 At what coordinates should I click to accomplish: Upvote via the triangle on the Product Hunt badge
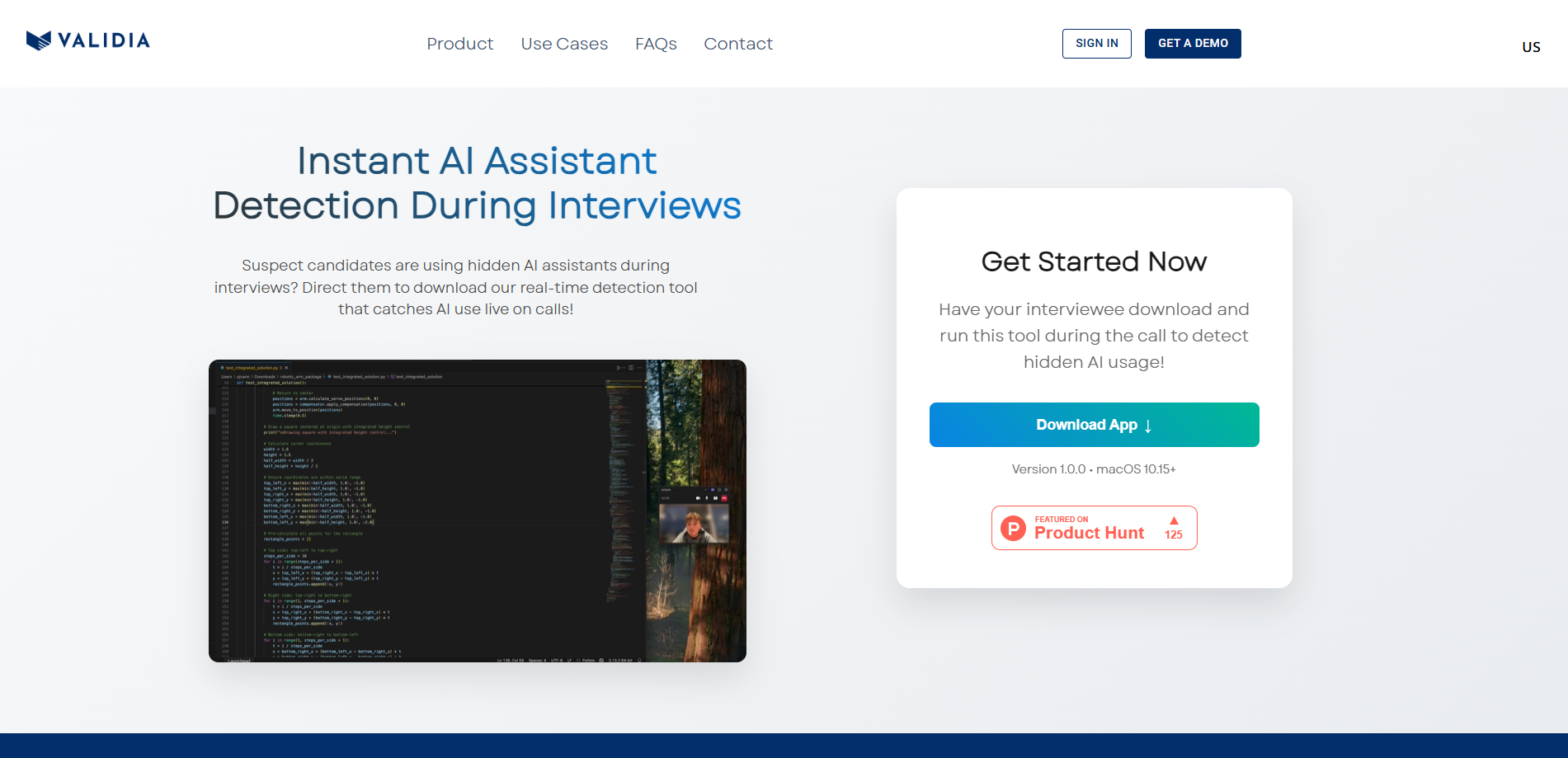[1173, 520]
